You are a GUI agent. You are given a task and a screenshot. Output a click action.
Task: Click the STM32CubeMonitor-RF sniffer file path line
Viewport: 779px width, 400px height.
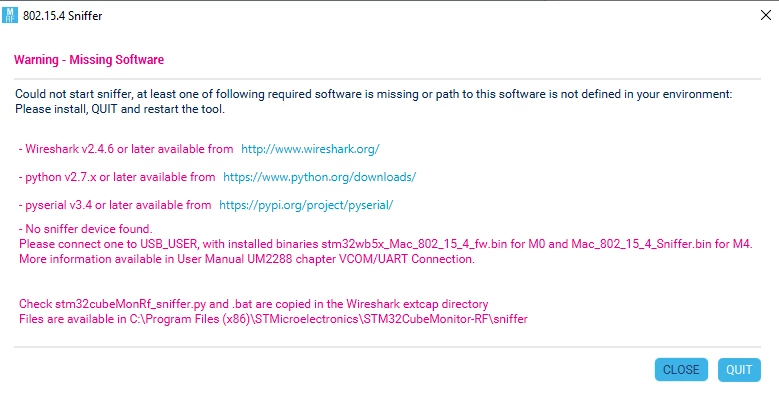[x=273, y=319]
